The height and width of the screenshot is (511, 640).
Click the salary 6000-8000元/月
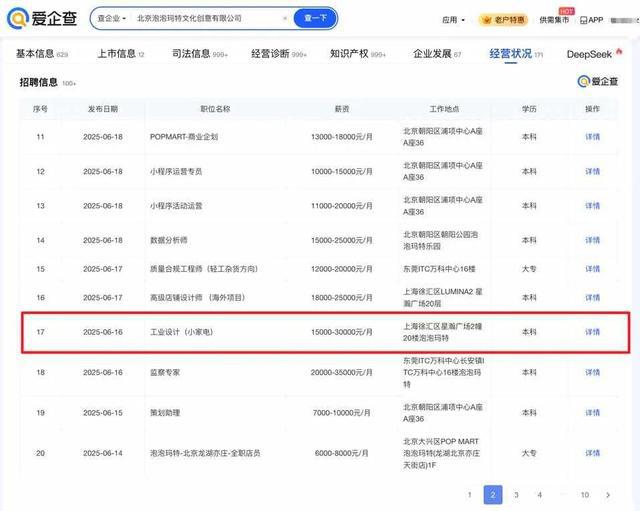click(x=342, y=453)
